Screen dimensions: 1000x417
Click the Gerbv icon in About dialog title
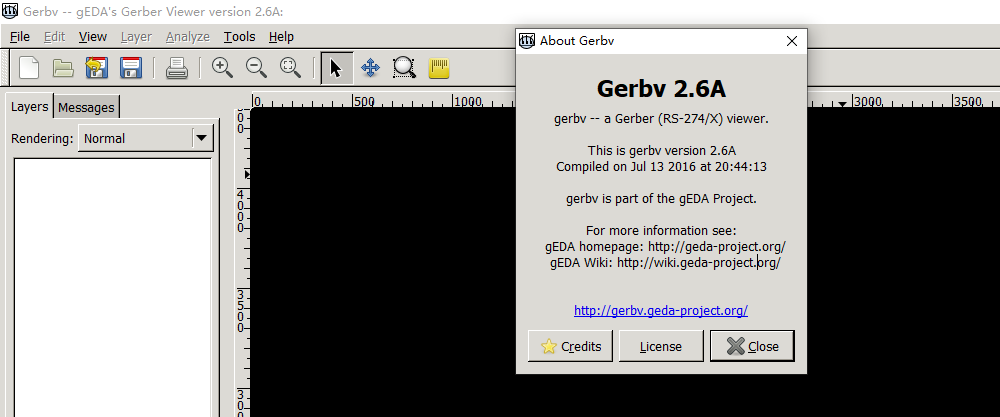coord(527,41)
